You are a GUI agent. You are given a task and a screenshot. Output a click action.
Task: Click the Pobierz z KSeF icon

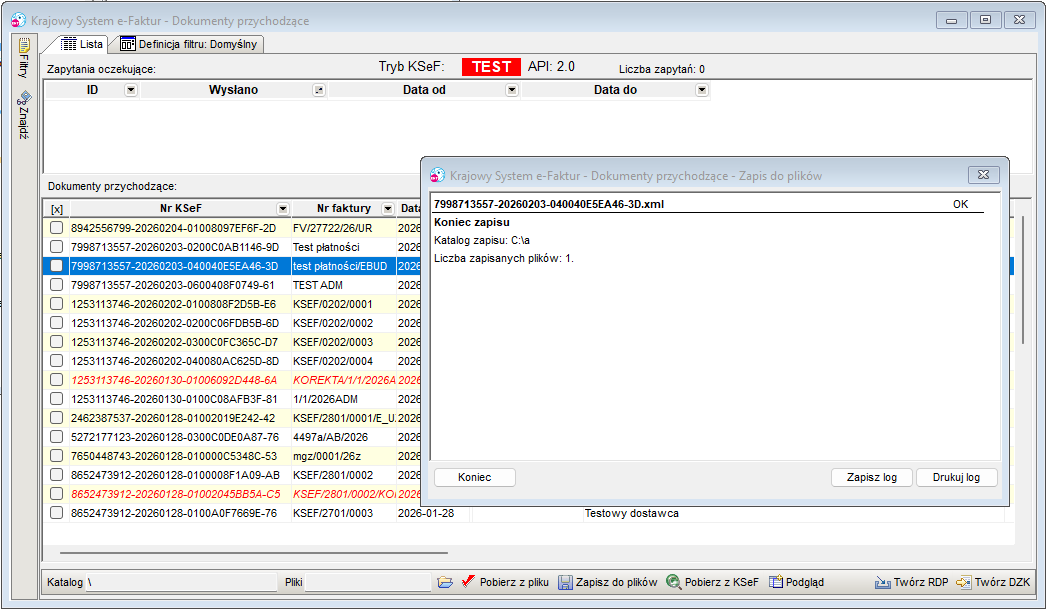tap(673, 582)
